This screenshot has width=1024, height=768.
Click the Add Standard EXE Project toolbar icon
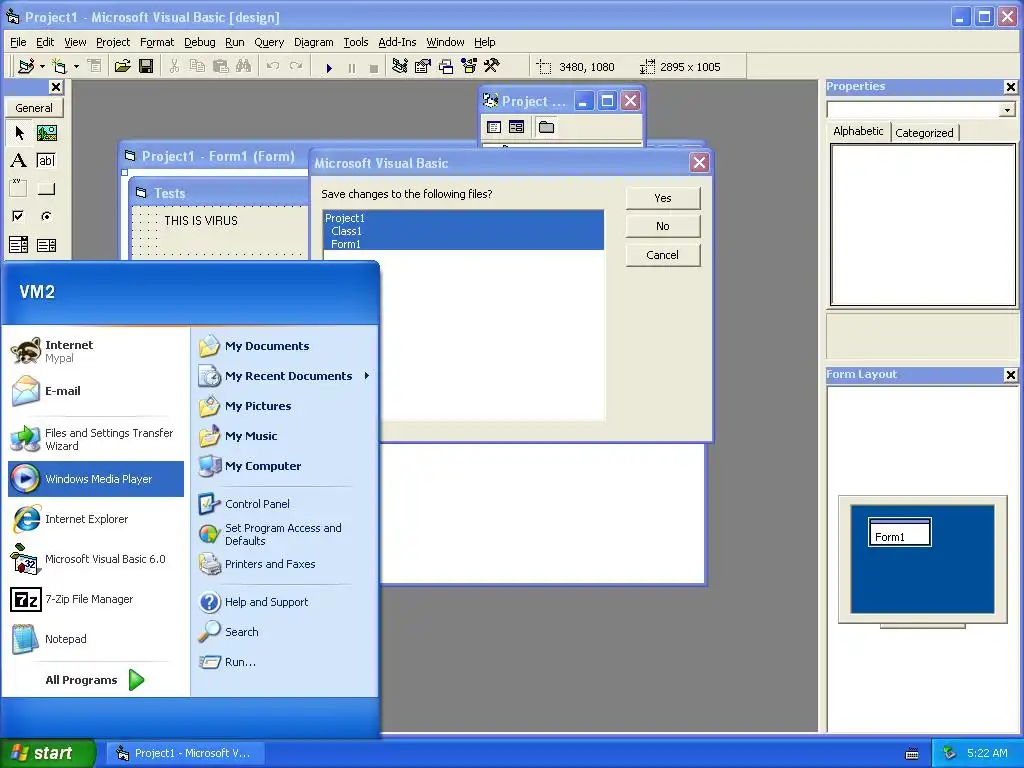click(x=27, y=67)
